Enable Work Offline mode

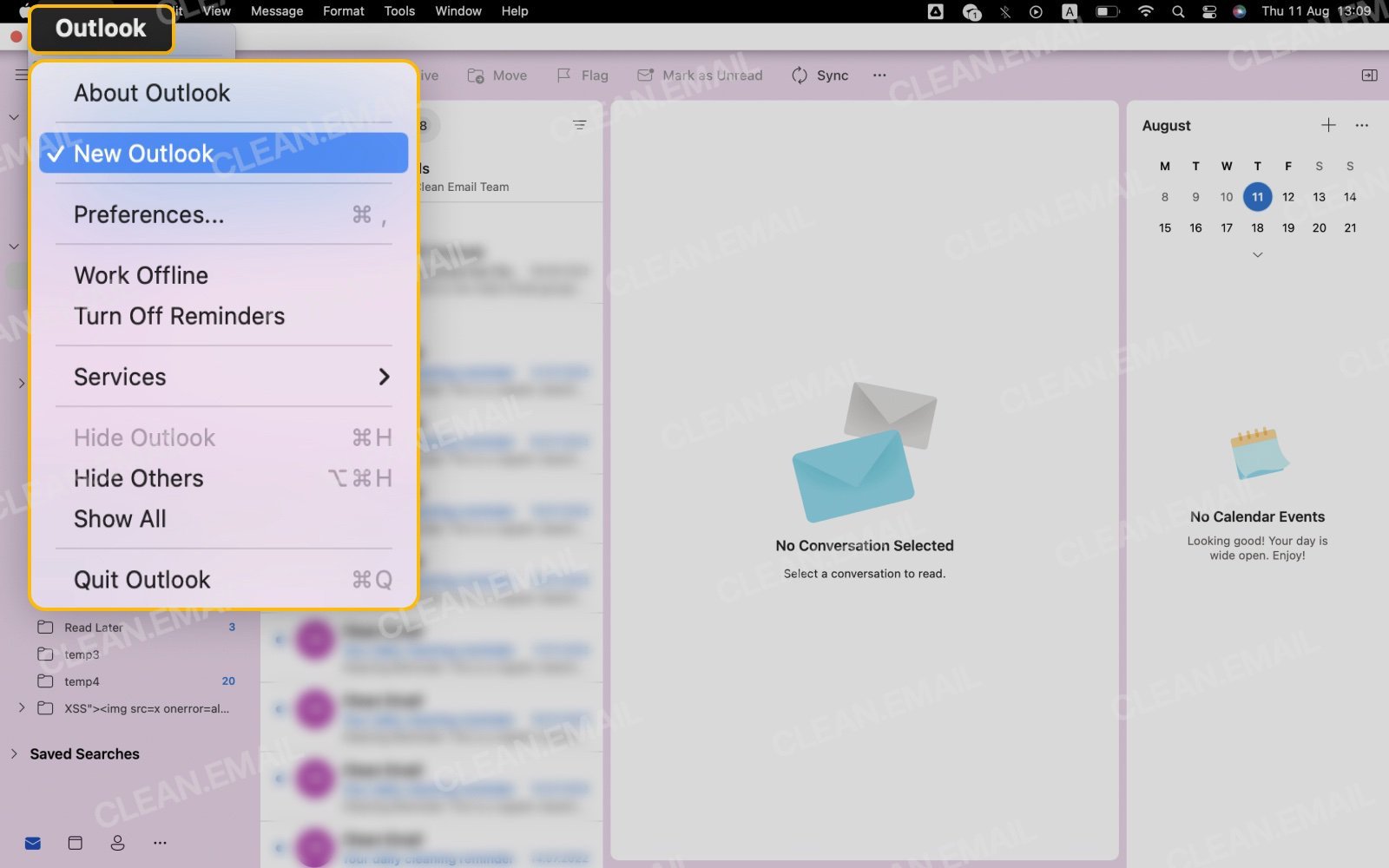coord(141,275)
